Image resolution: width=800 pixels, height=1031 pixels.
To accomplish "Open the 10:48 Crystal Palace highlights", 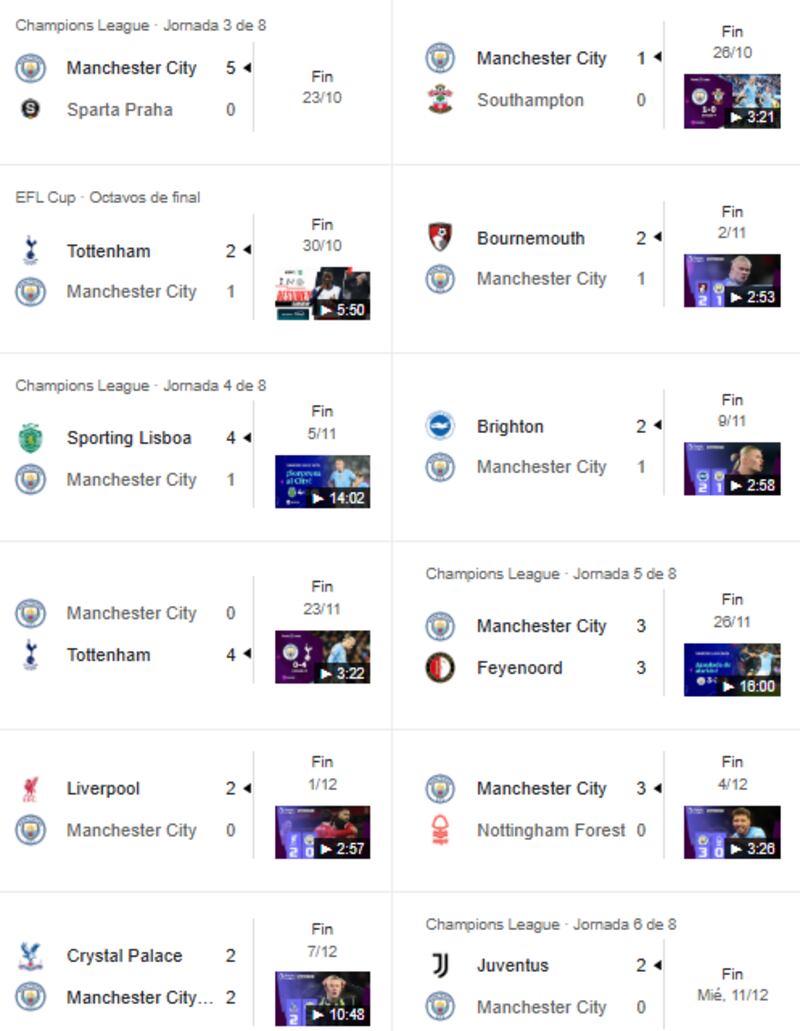I will (323, 998).
